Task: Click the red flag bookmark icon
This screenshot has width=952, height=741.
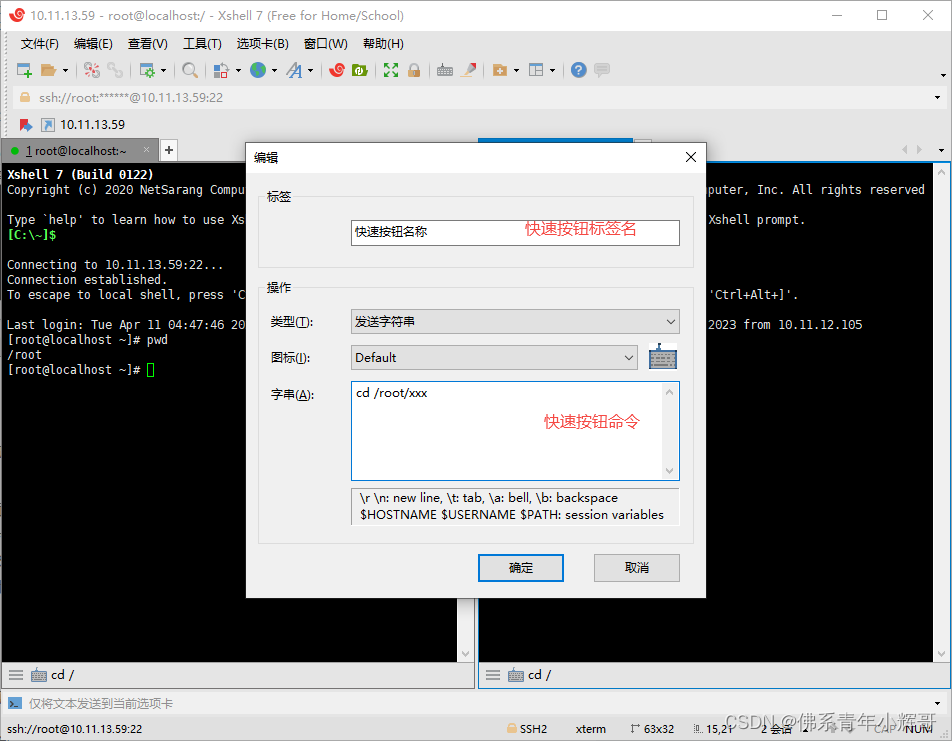Action: coord(26,125)
